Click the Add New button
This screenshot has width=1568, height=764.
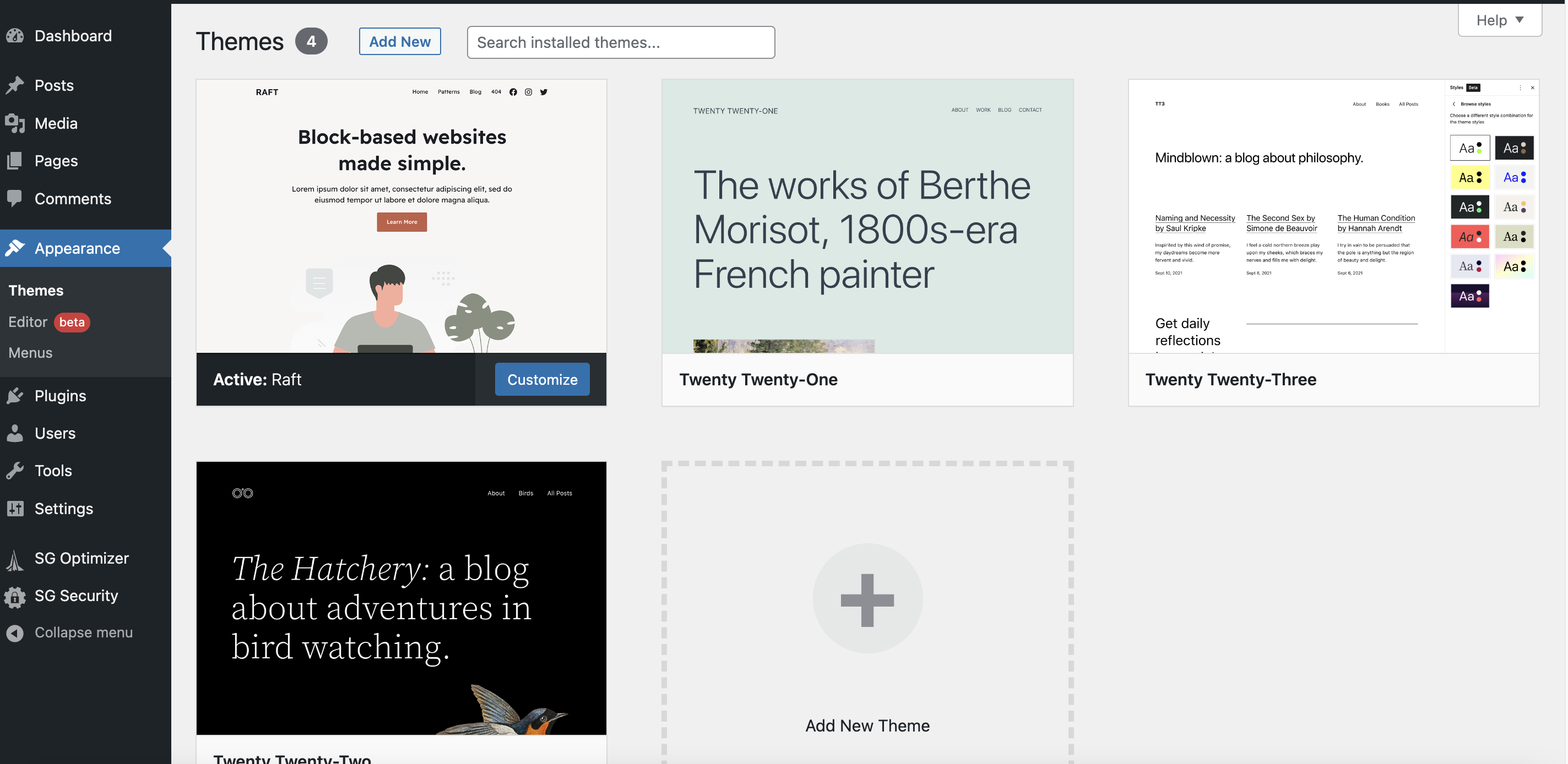pyautogui.click(x=399, y=41)
